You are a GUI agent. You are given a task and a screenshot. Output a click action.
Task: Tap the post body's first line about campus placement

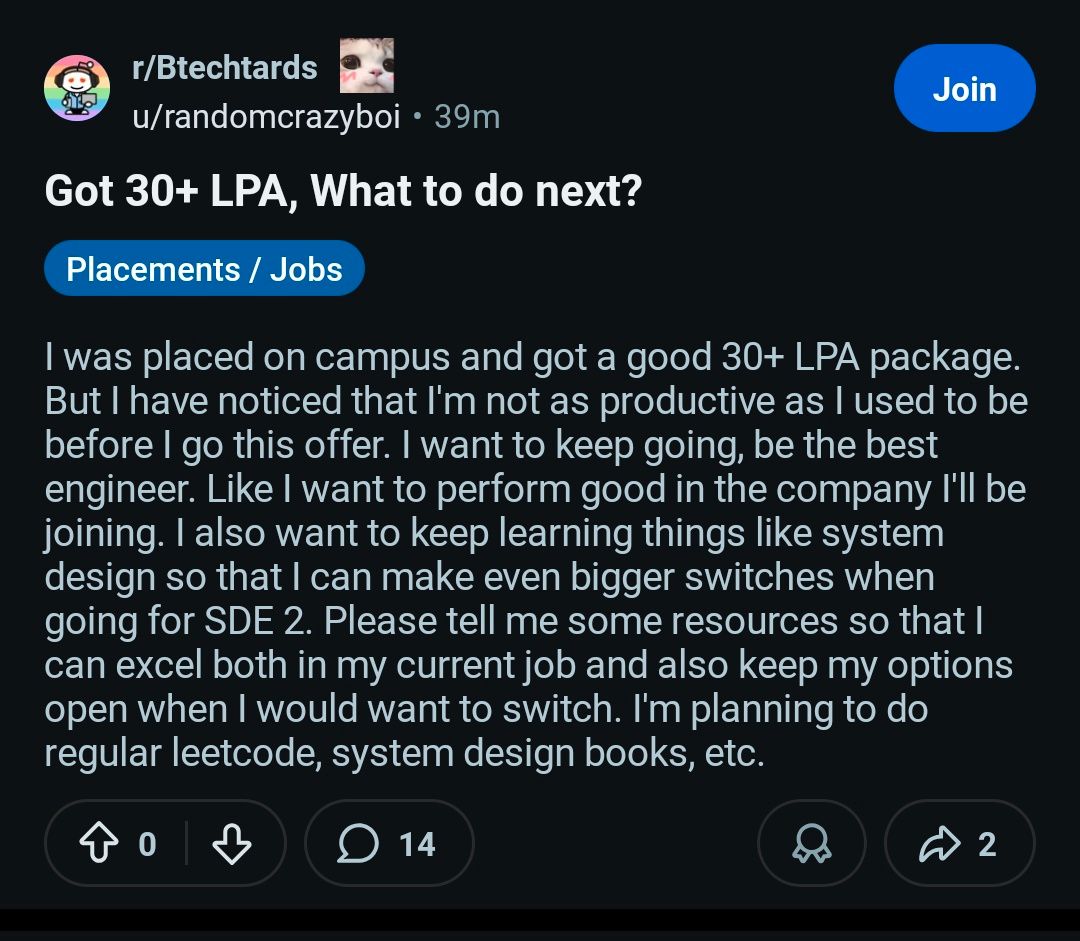point(530,357)
